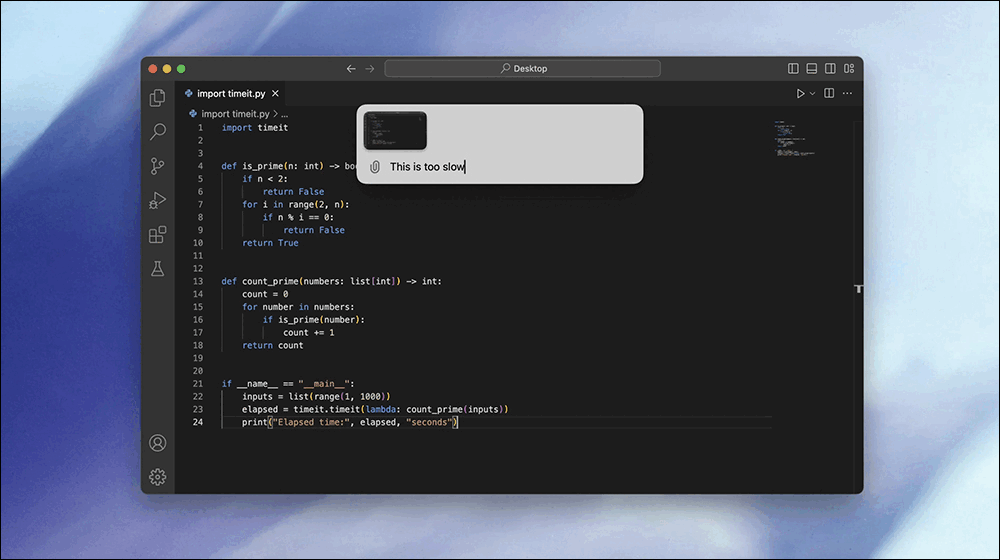Click line number 13 in the gutter
Screen dimensions: 1000x560
(x=198, y=281)
